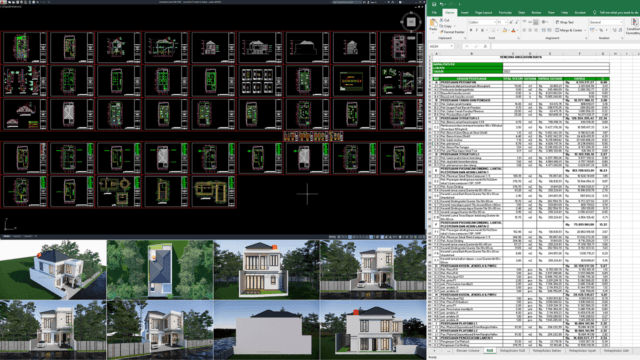
Task: Switch to the Formulas ribbon tab
Action: coord(505,13)
